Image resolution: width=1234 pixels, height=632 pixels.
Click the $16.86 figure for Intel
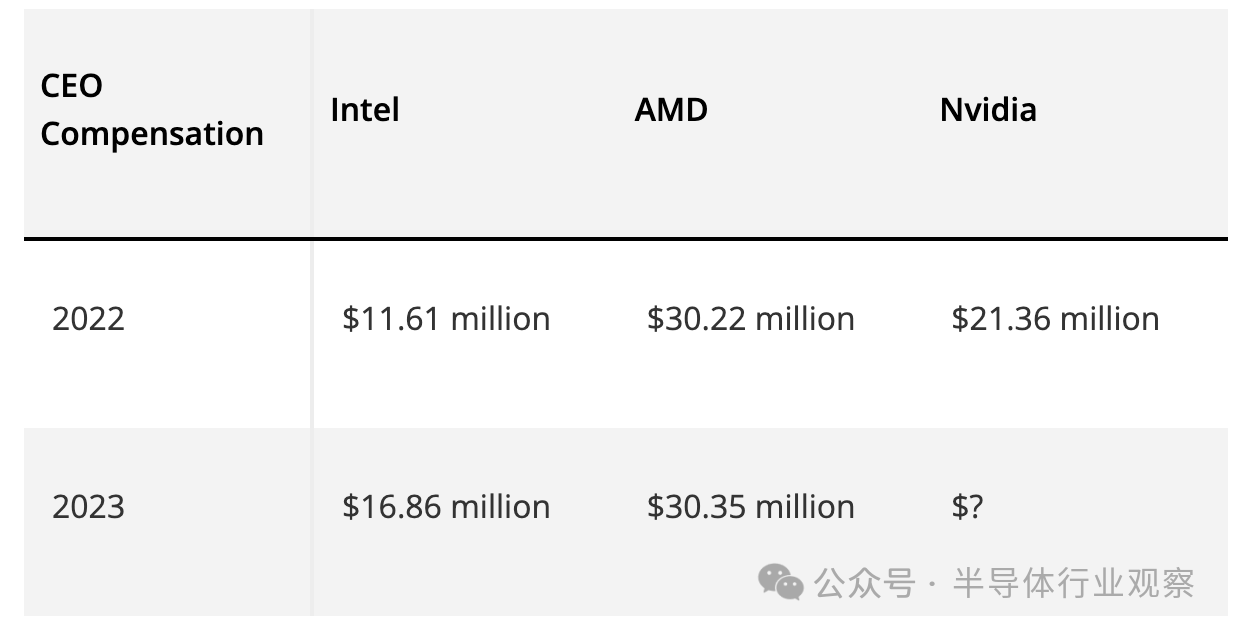click(392, 507)
